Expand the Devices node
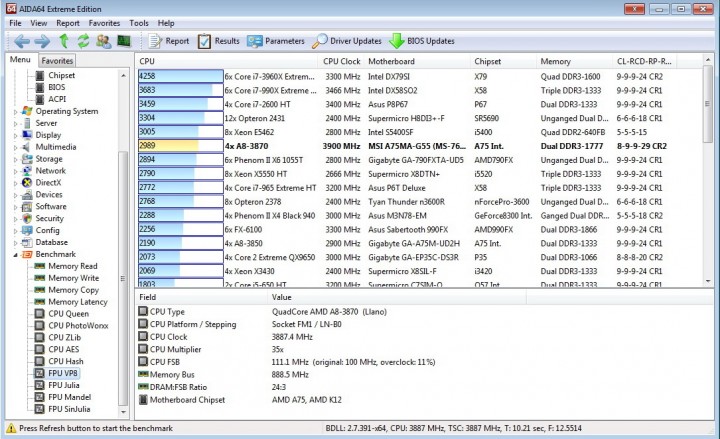720x439 pixels. click(15, 195)
